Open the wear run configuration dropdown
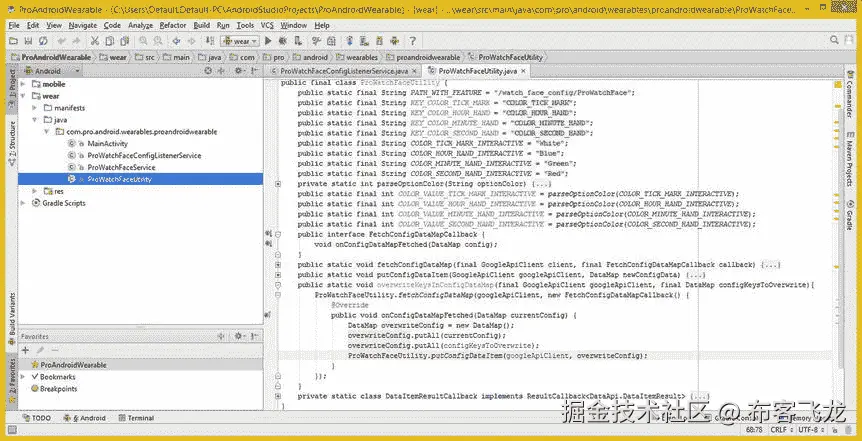862x441 pixels. pos(239,41)
